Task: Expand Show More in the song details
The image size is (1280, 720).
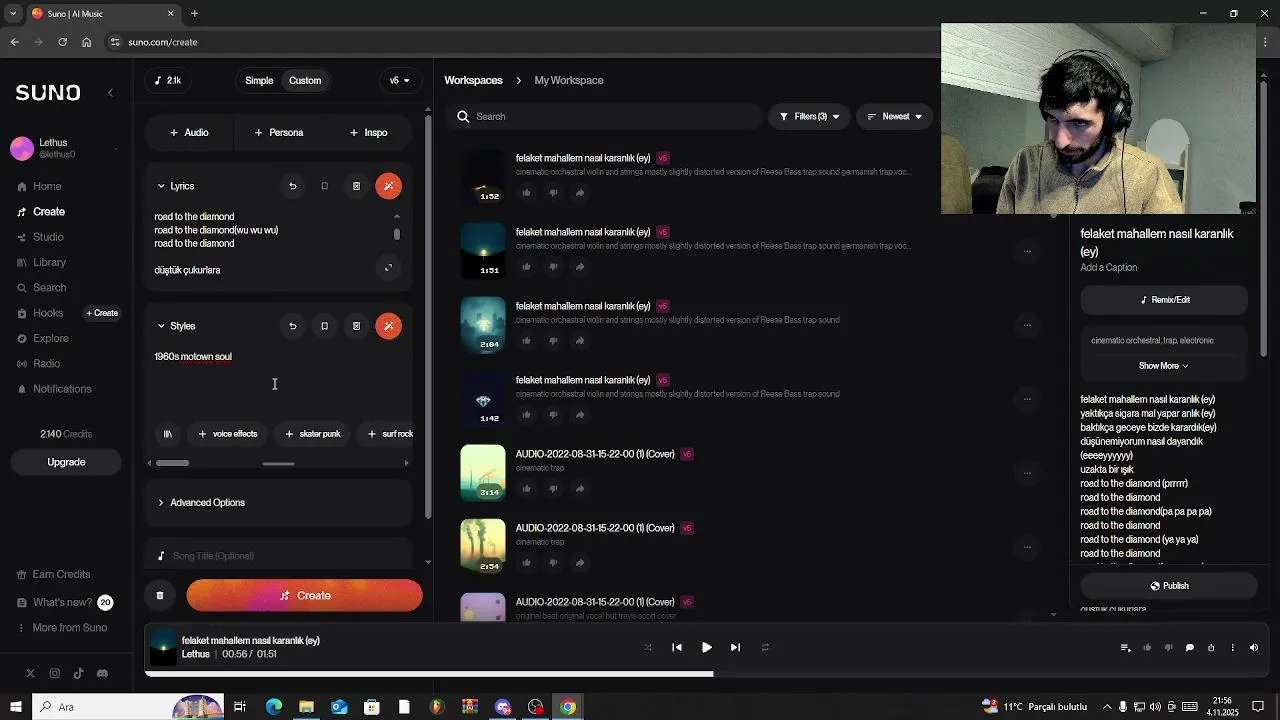Action: click(x=1164, y=366)
